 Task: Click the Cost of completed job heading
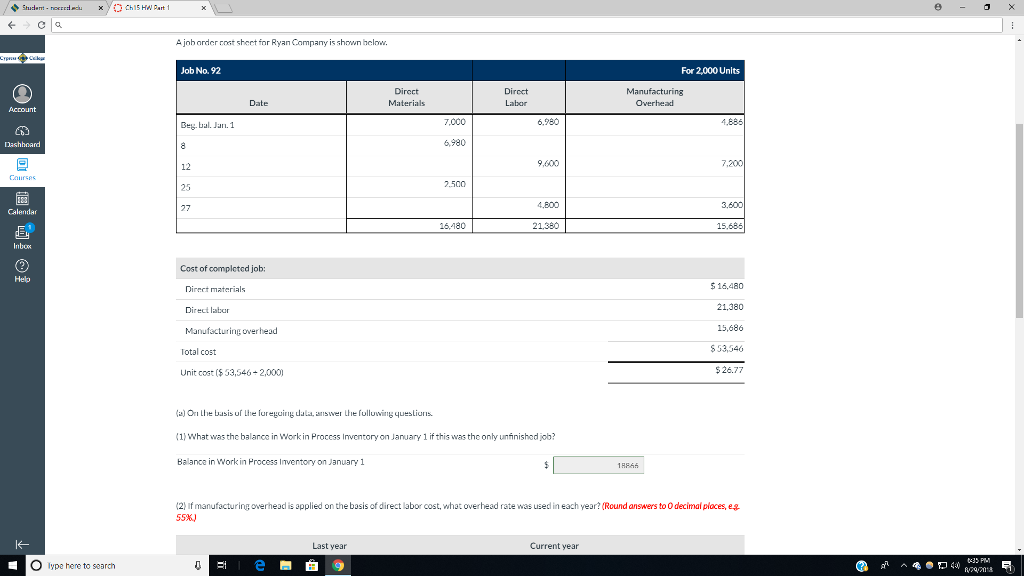pos(223,268)
